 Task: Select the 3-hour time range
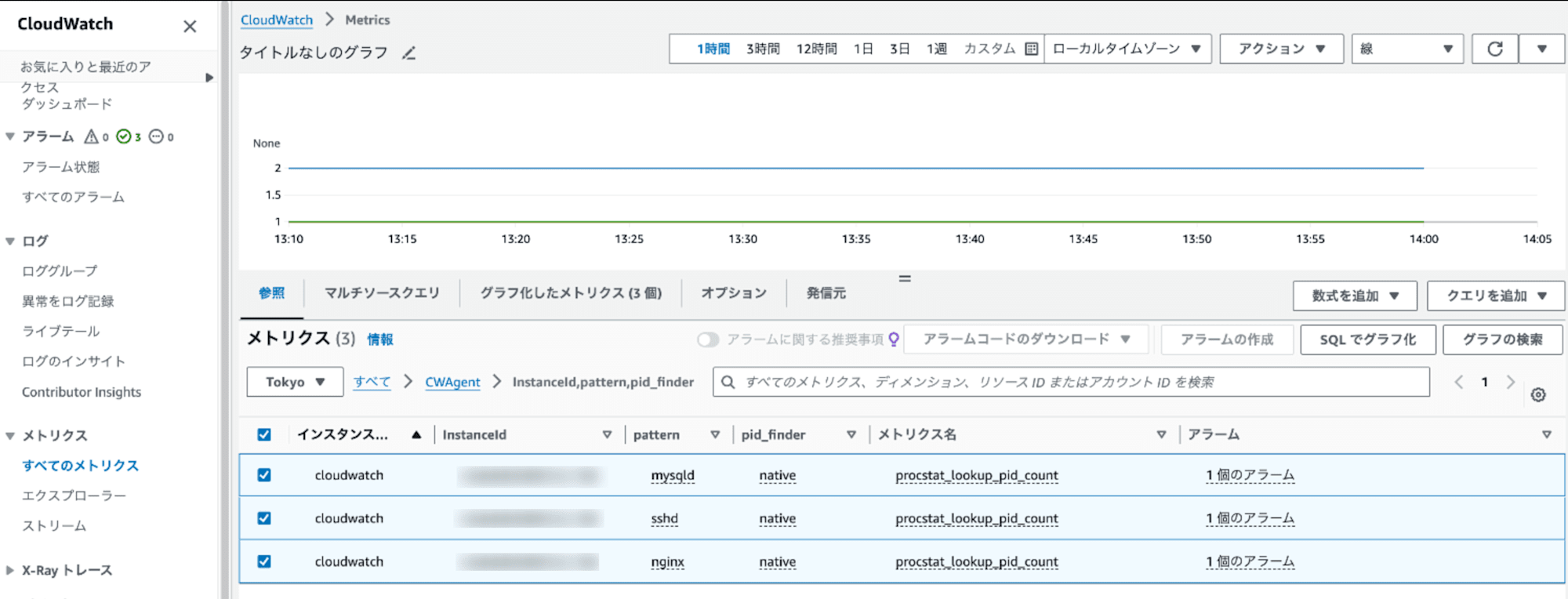click(763, 49)
